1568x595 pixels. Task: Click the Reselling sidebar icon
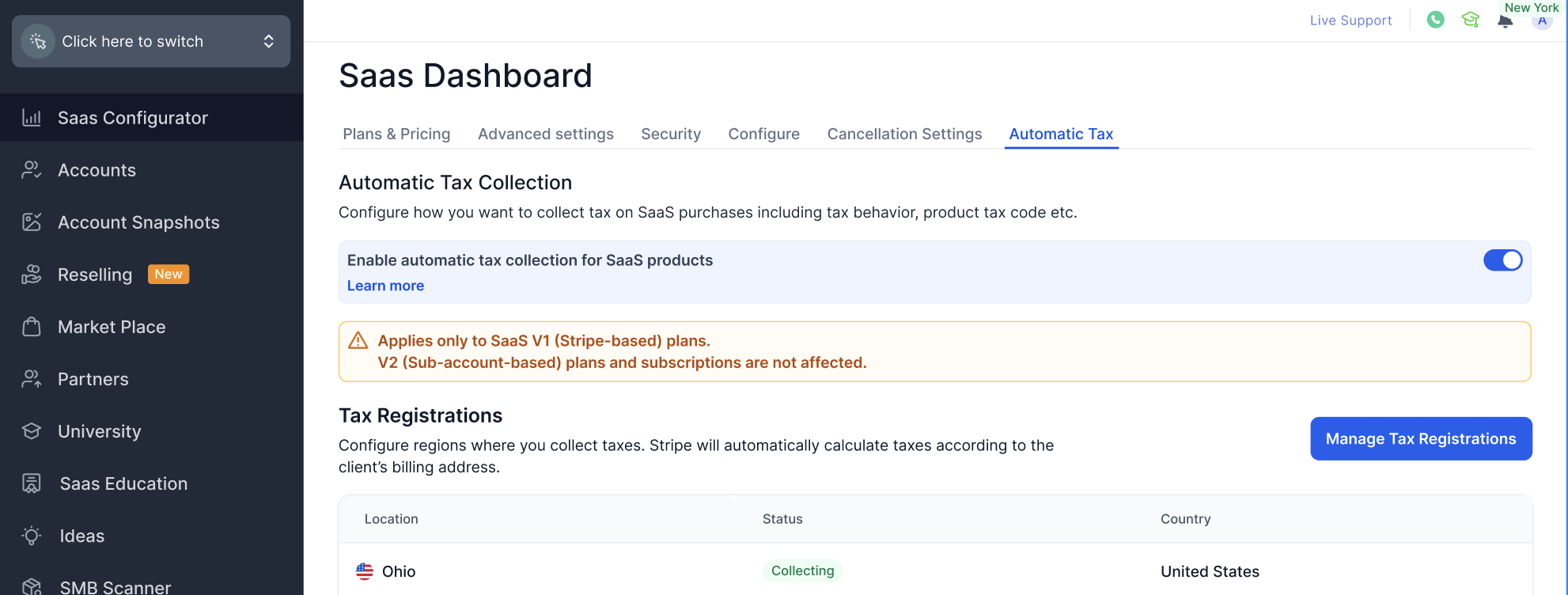[32, 275]
